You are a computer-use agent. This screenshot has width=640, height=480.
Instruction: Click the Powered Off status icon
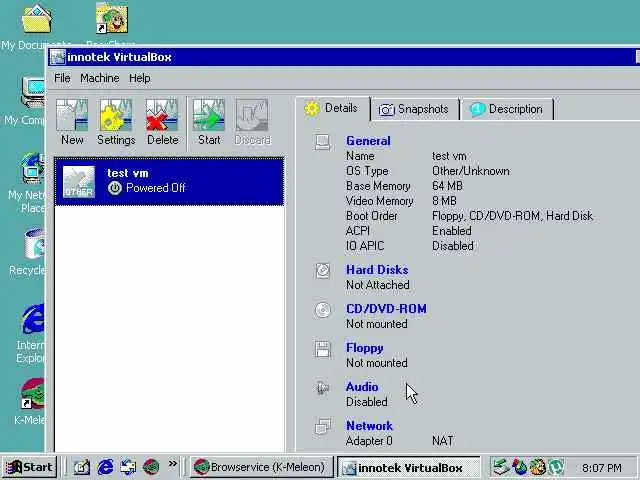tap(115, 188)
